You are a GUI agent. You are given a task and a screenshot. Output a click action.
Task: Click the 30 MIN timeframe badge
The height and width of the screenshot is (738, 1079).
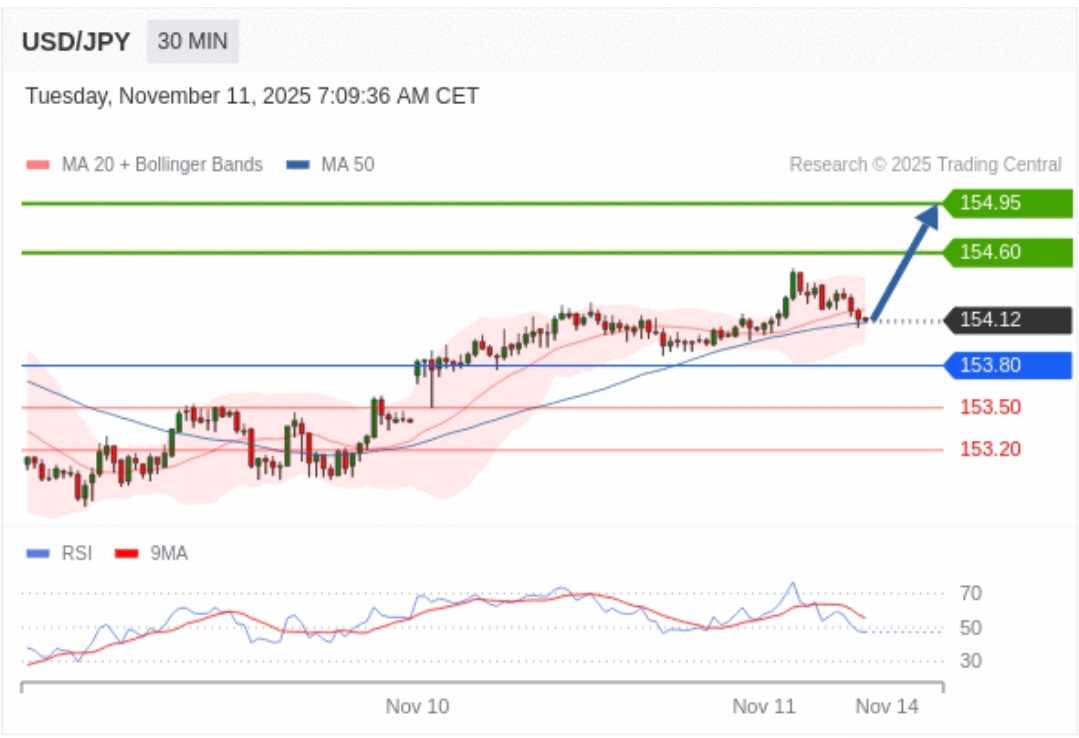coord(193,42)
